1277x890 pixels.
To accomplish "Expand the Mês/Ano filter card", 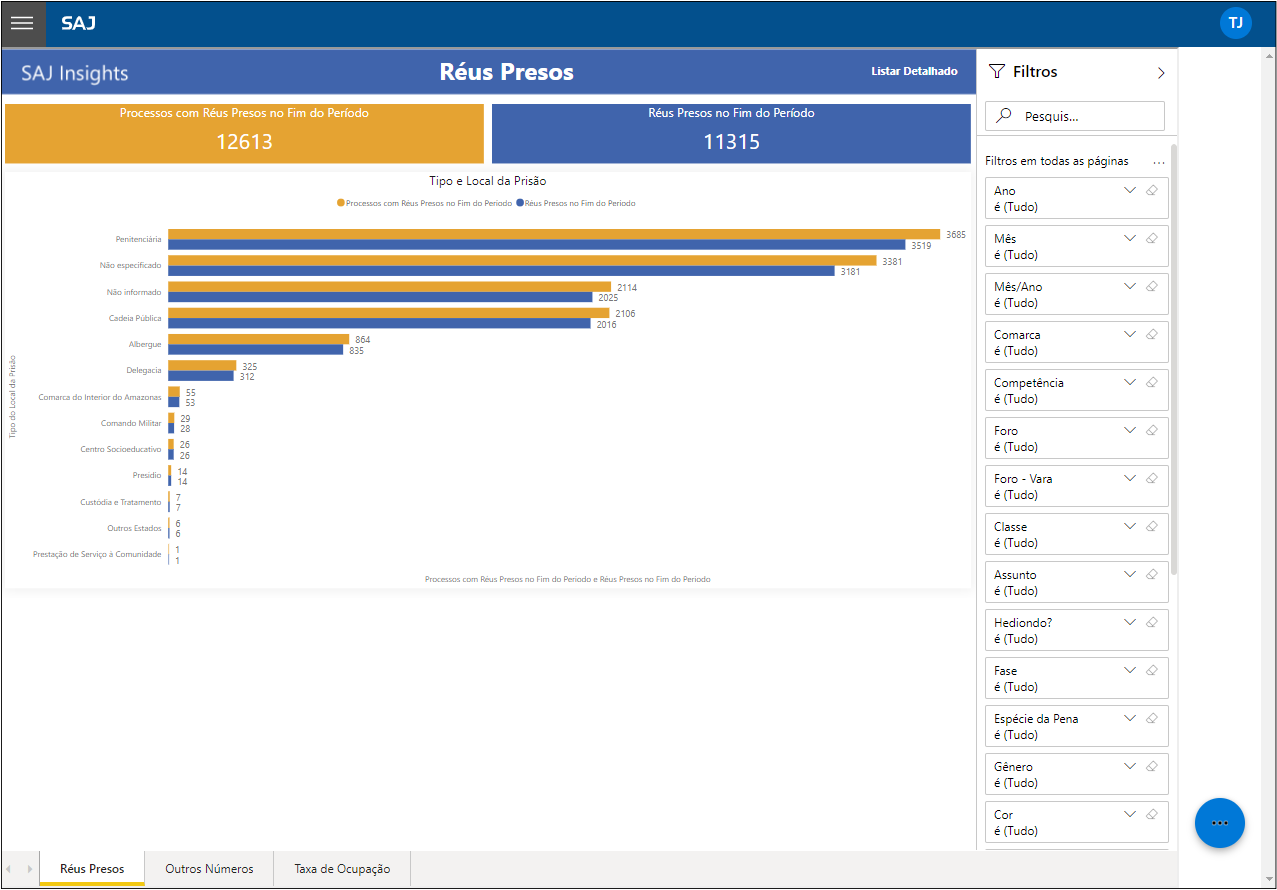I will pos(1130,286).
